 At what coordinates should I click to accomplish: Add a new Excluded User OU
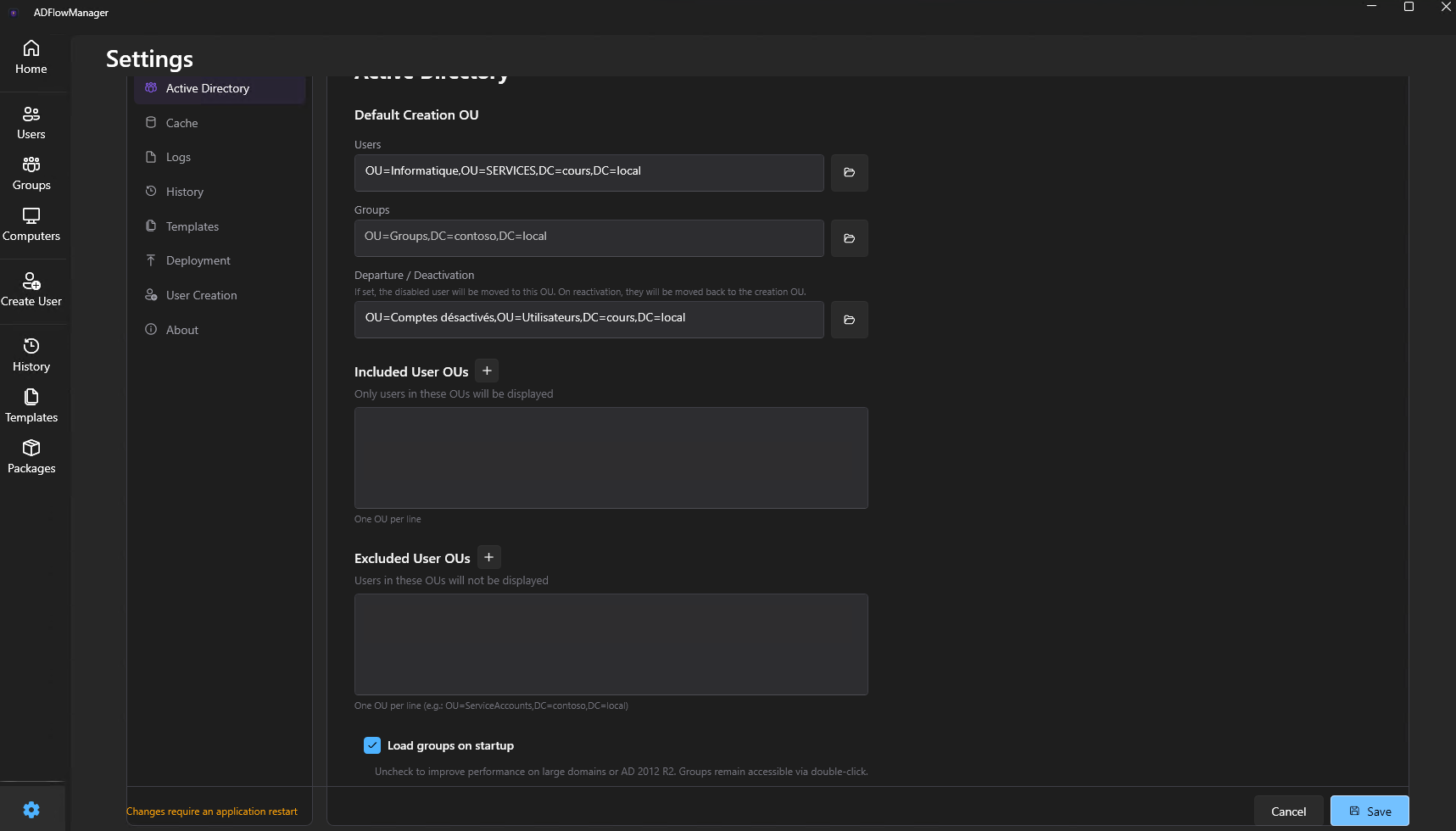(488, 556)
